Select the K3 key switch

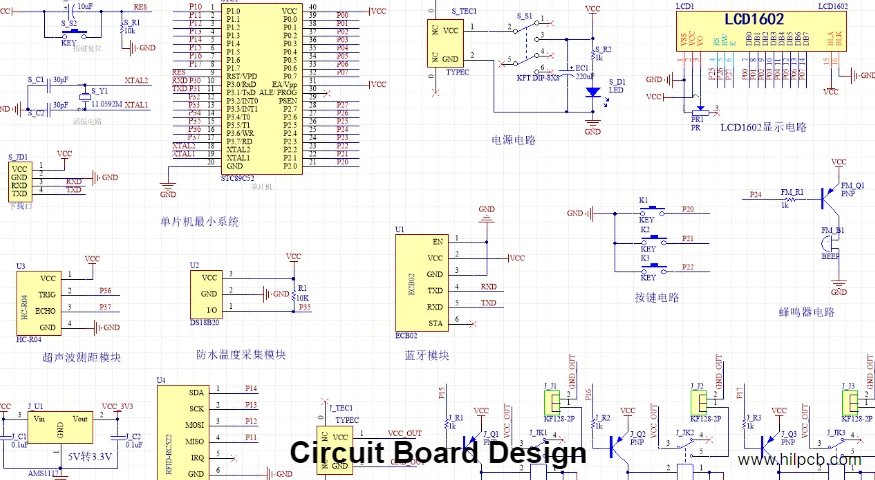(651, 268)
